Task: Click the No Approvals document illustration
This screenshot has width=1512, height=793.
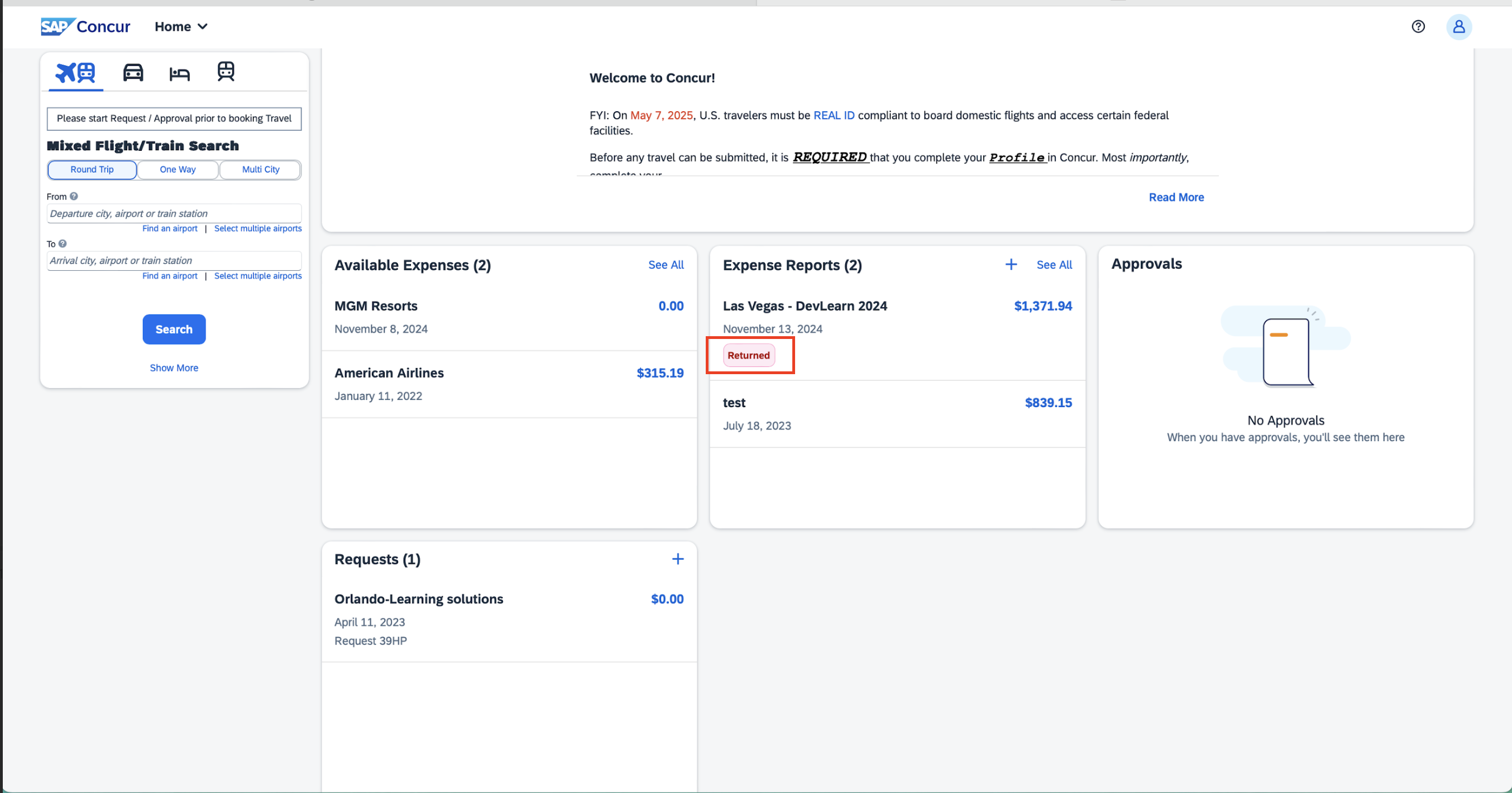Action: (1285, 347)
